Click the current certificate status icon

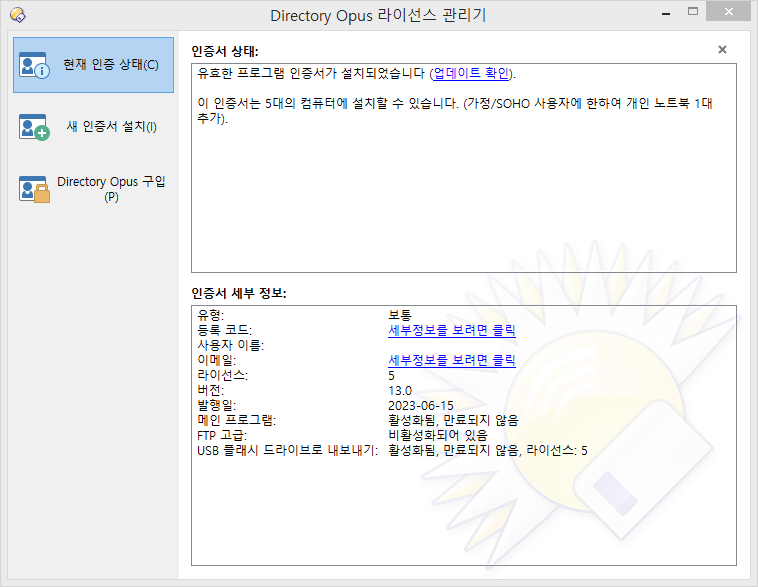coord(34,65)
